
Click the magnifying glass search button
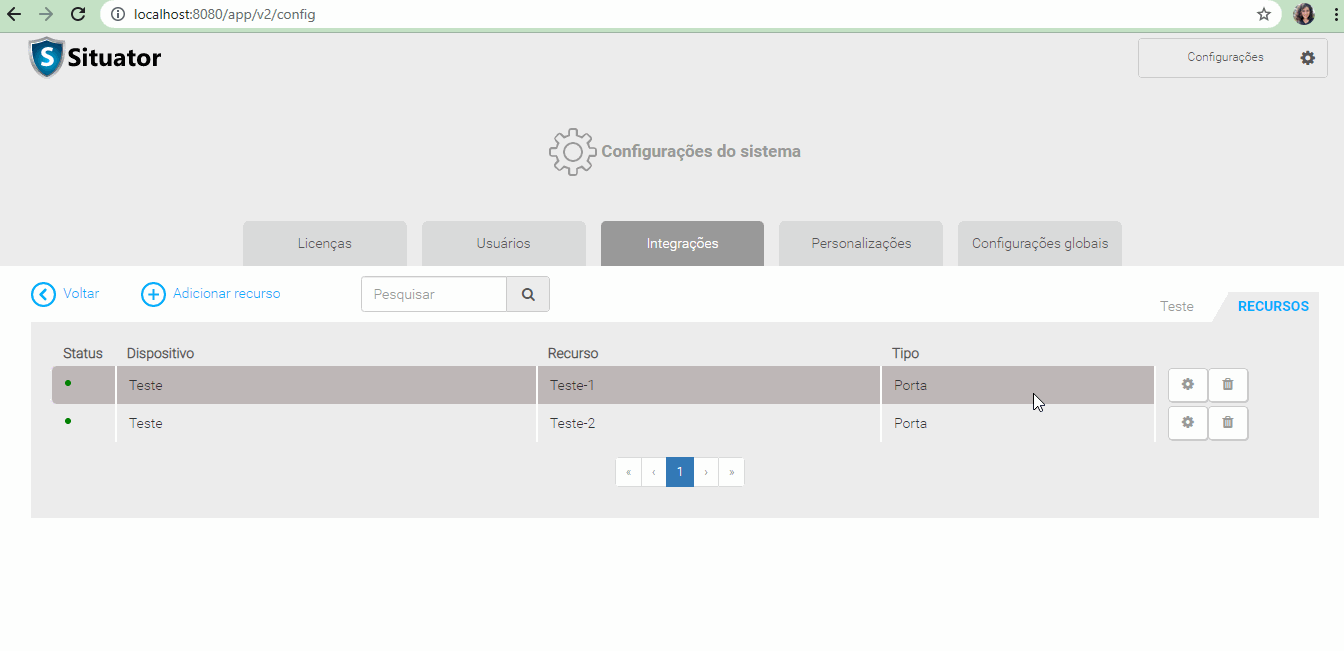click(x=528, y=295)
